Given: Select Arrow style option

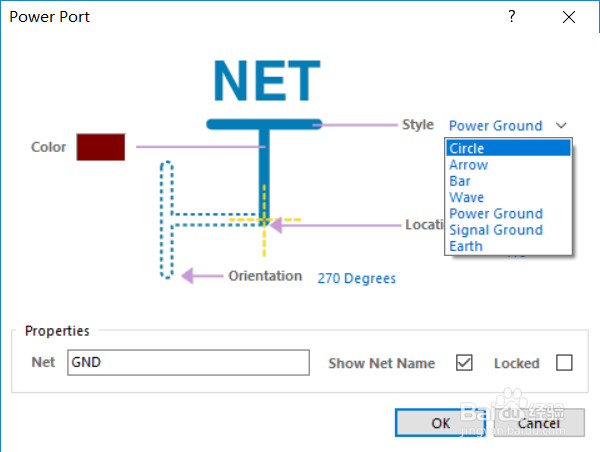Looking at the screenshot, I should point(508,165).
